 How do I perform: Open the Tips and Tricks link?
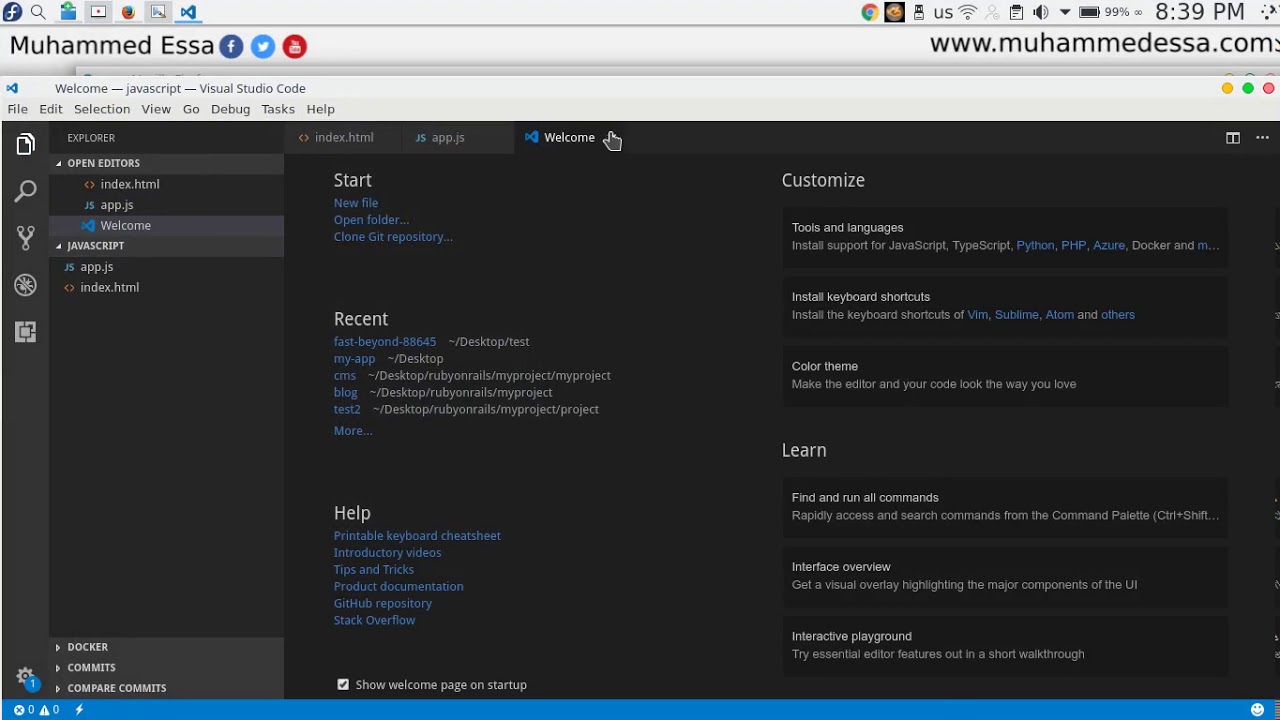[x=374, y=570]
